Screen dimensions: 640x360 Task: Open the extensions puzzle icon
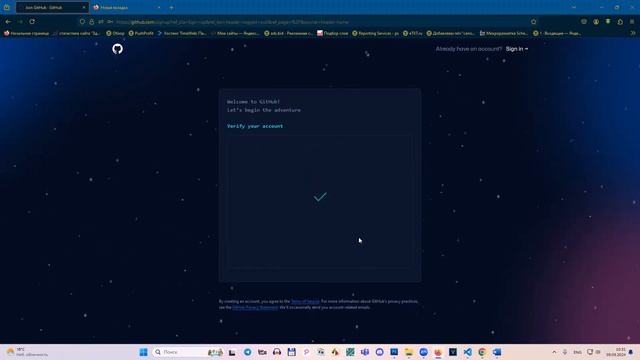(x=620, y=22)
